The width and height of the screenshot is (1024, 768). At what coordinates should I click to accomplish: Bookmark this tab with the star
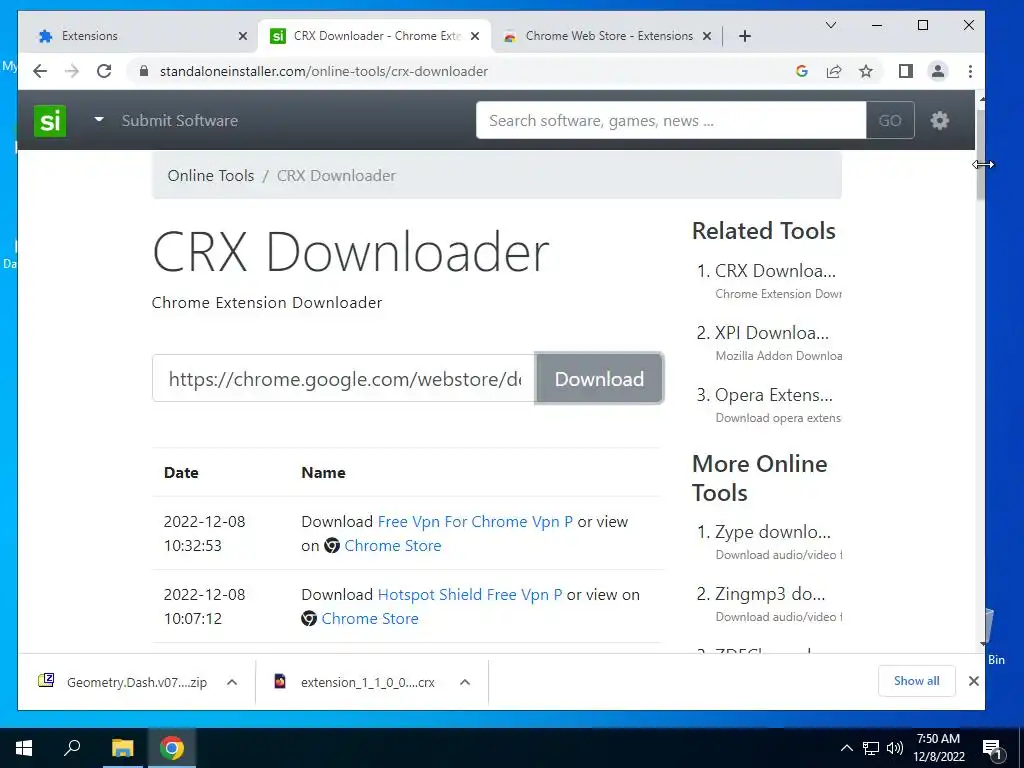point(866,71)
